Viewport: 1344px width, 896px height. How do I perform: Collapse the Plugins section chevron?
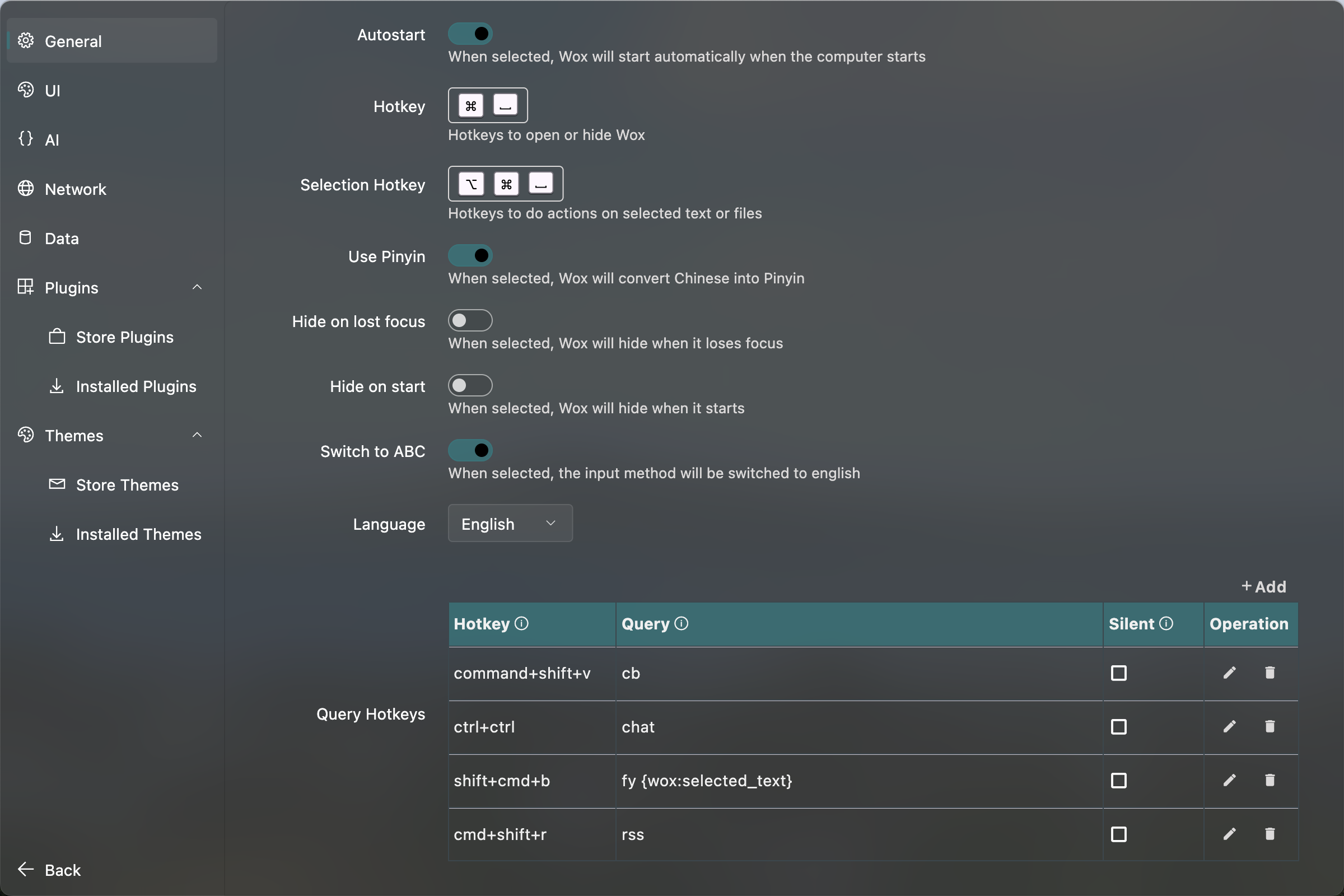point(197,287)
